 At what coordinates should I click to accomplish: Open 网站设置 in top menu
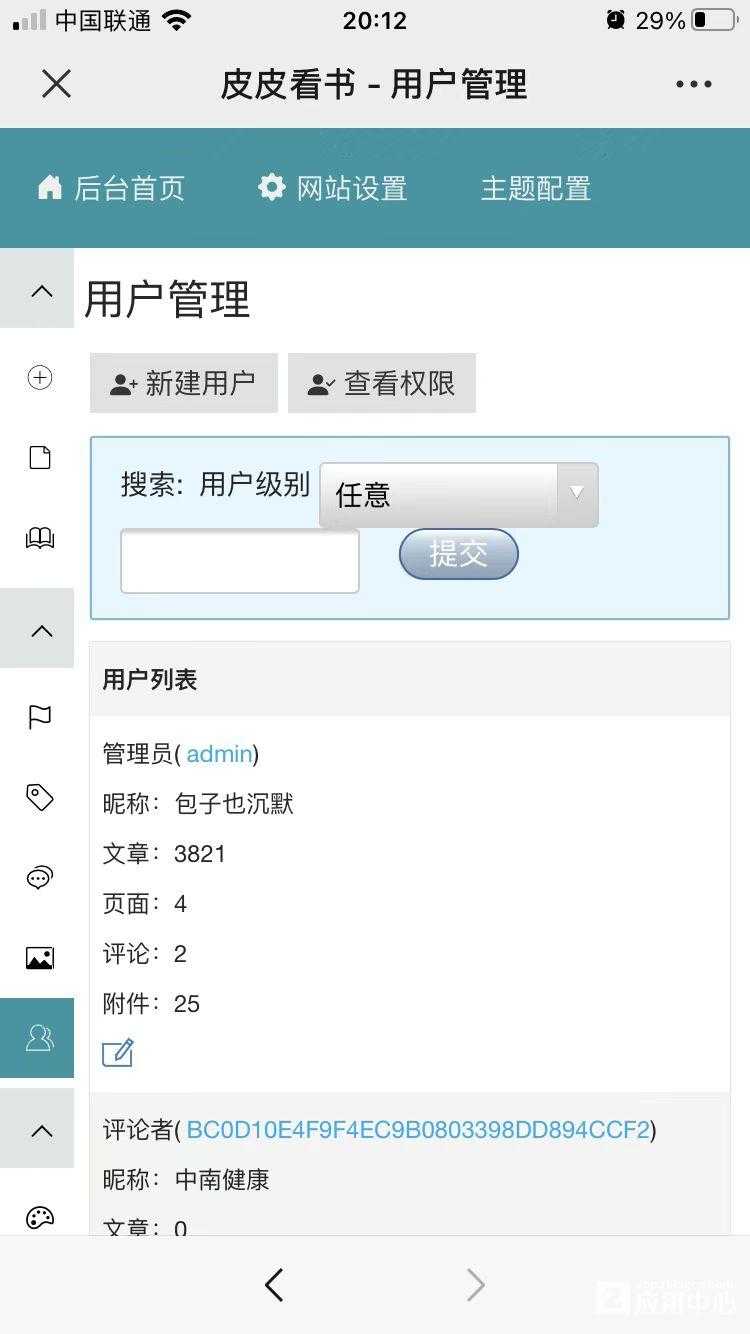point(332,188)
